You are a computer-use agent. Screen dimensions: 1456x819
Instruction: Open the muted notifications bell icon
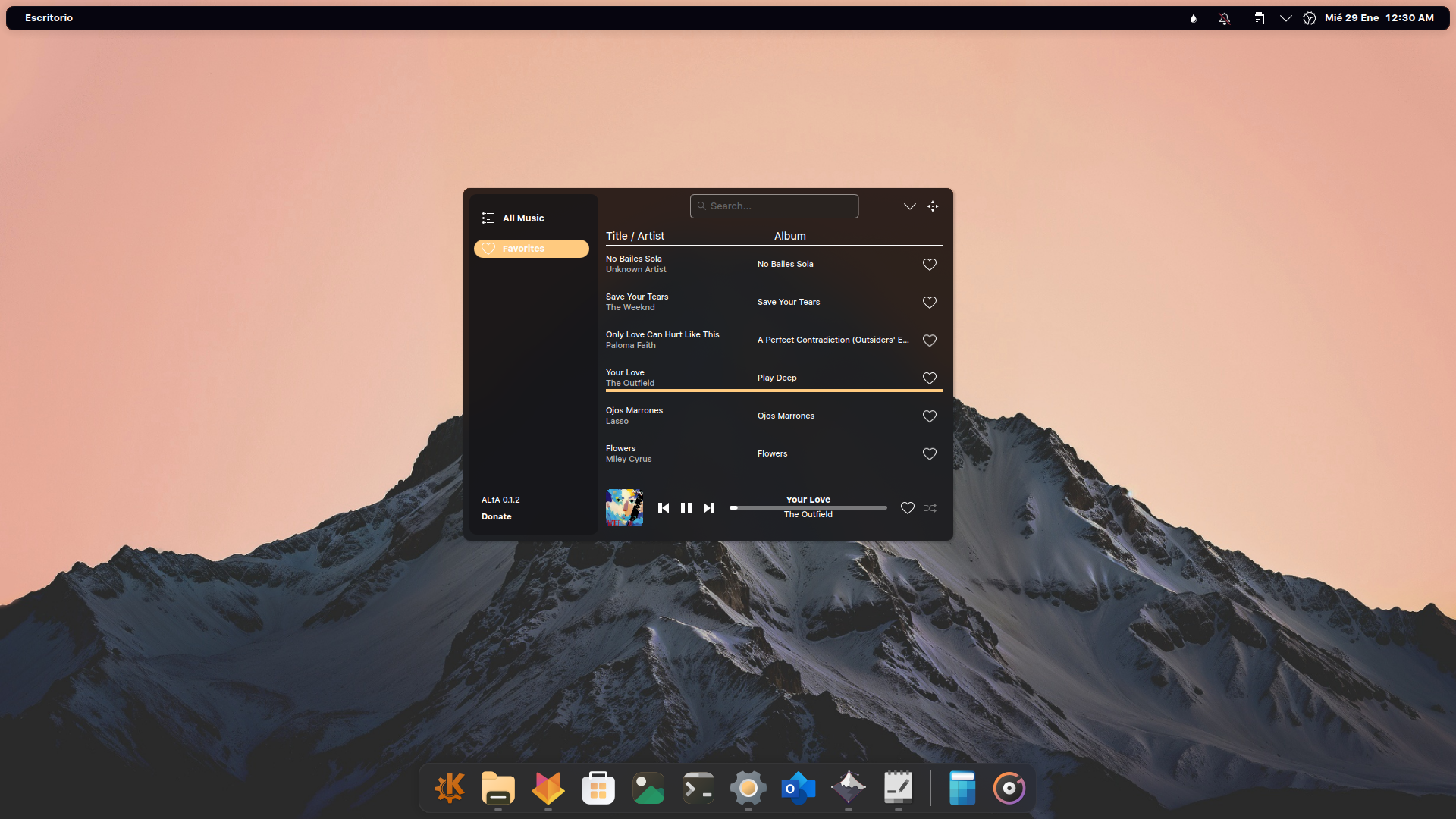(1225, 18)
